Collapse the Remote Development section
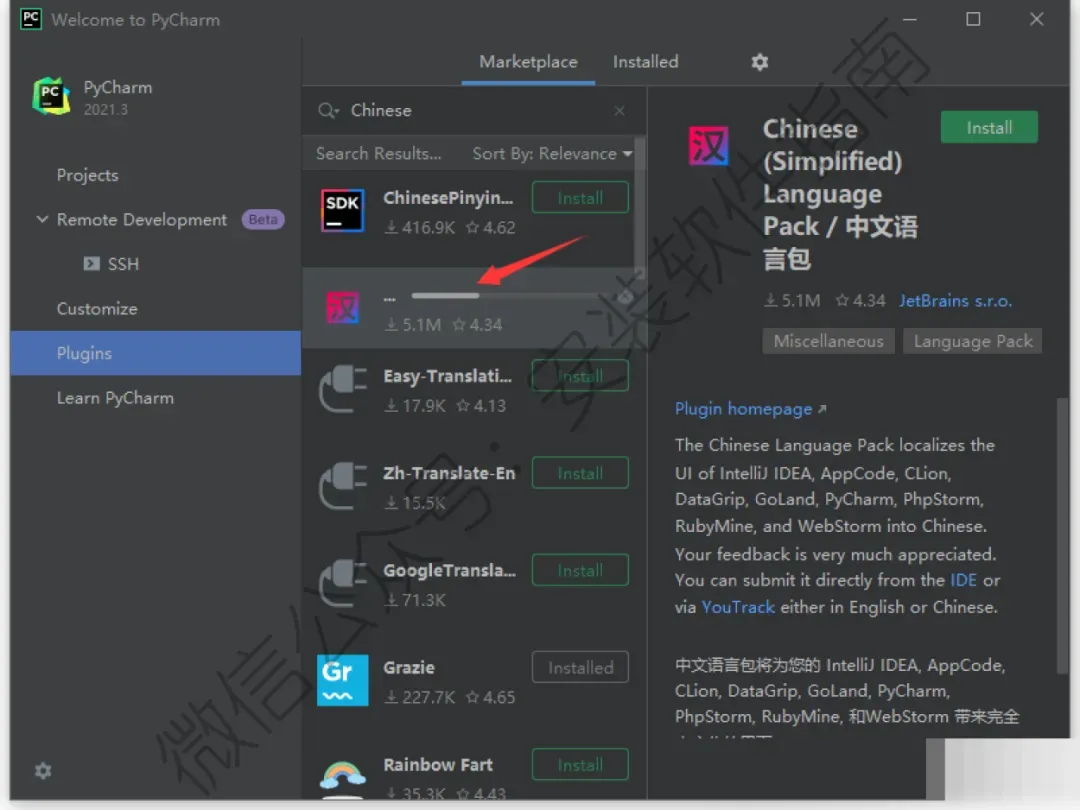Screen dimensions: 1080x810 coord(42,219)
